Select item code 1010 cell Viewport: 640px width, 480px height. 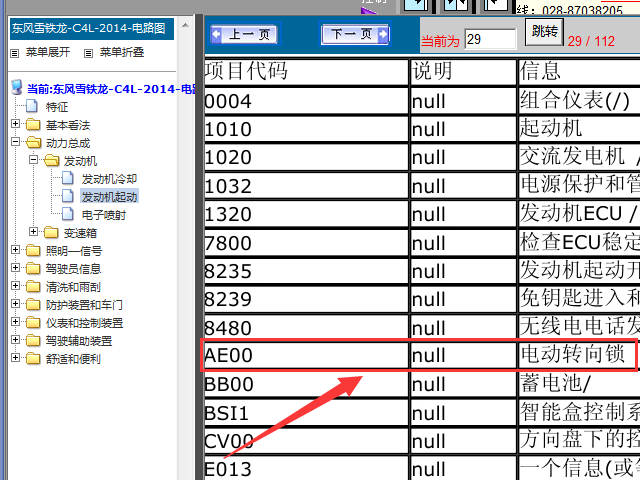click(306, 129)
